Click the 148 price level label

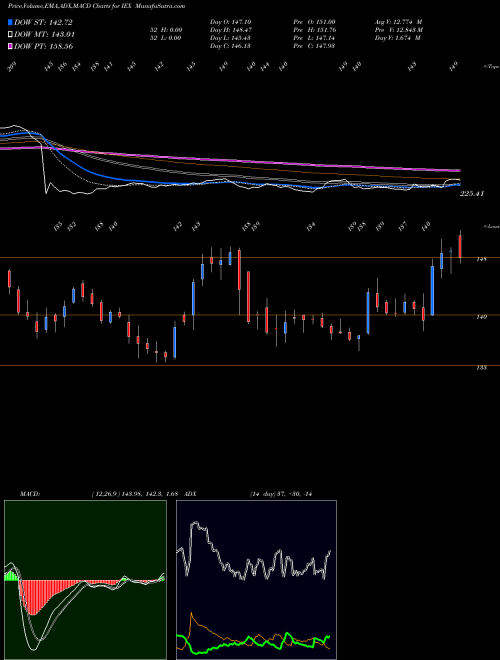[x=481, y=260]
